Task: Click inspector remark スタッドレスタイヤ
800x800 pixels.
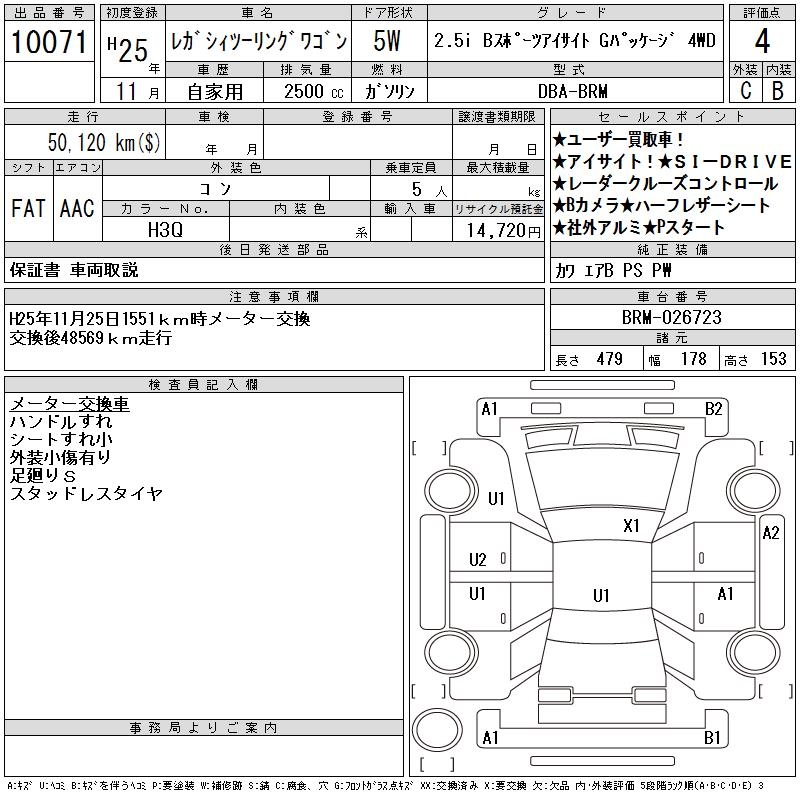Action: click(x=86, y=493)
